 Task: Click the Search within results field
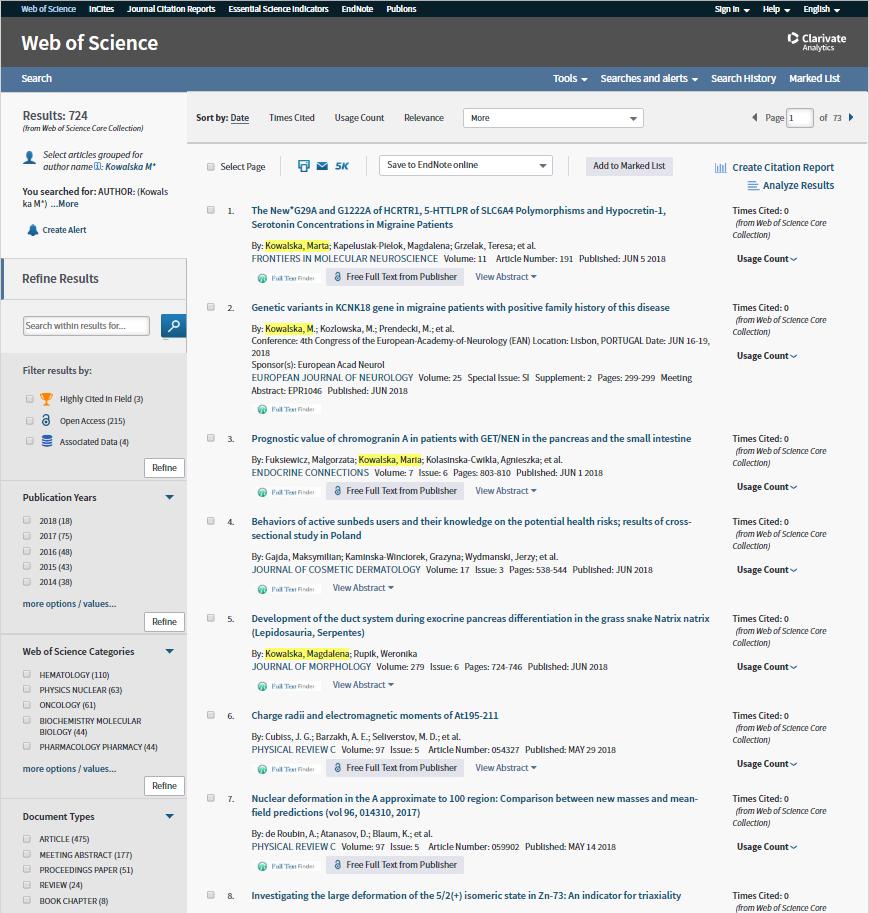tap(86, 326)
